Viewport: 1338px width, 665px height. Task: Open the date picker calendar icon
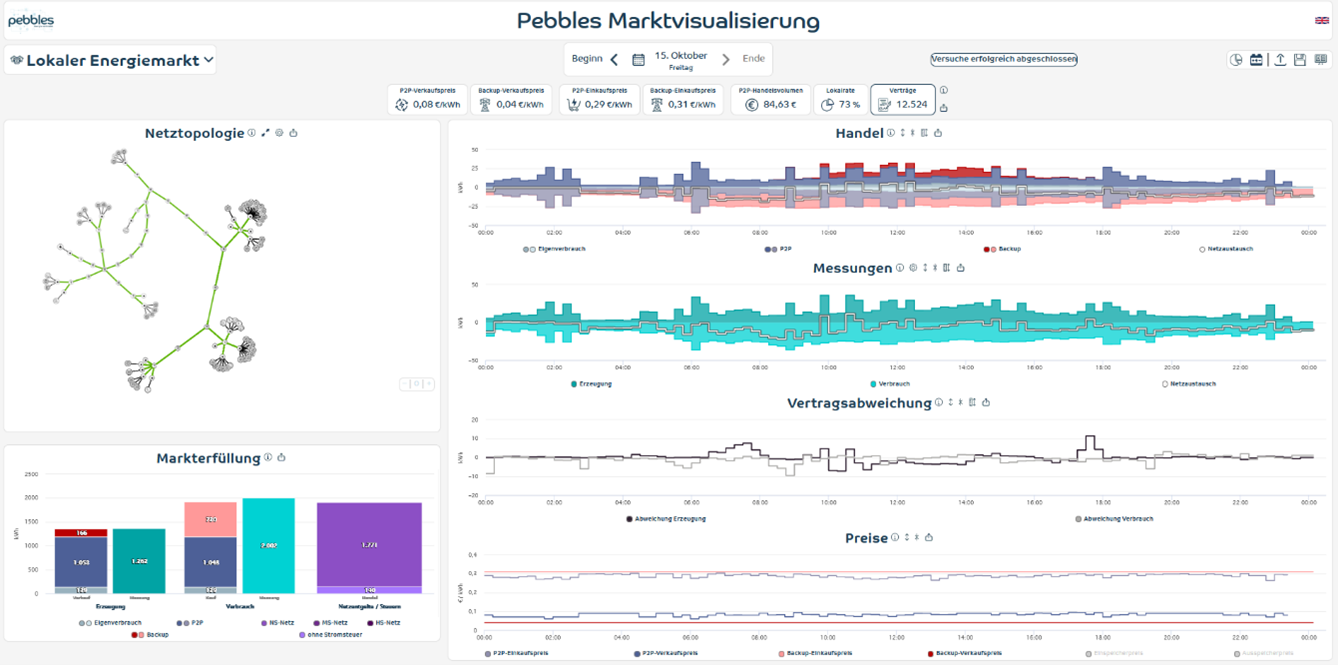coord(639,60)
